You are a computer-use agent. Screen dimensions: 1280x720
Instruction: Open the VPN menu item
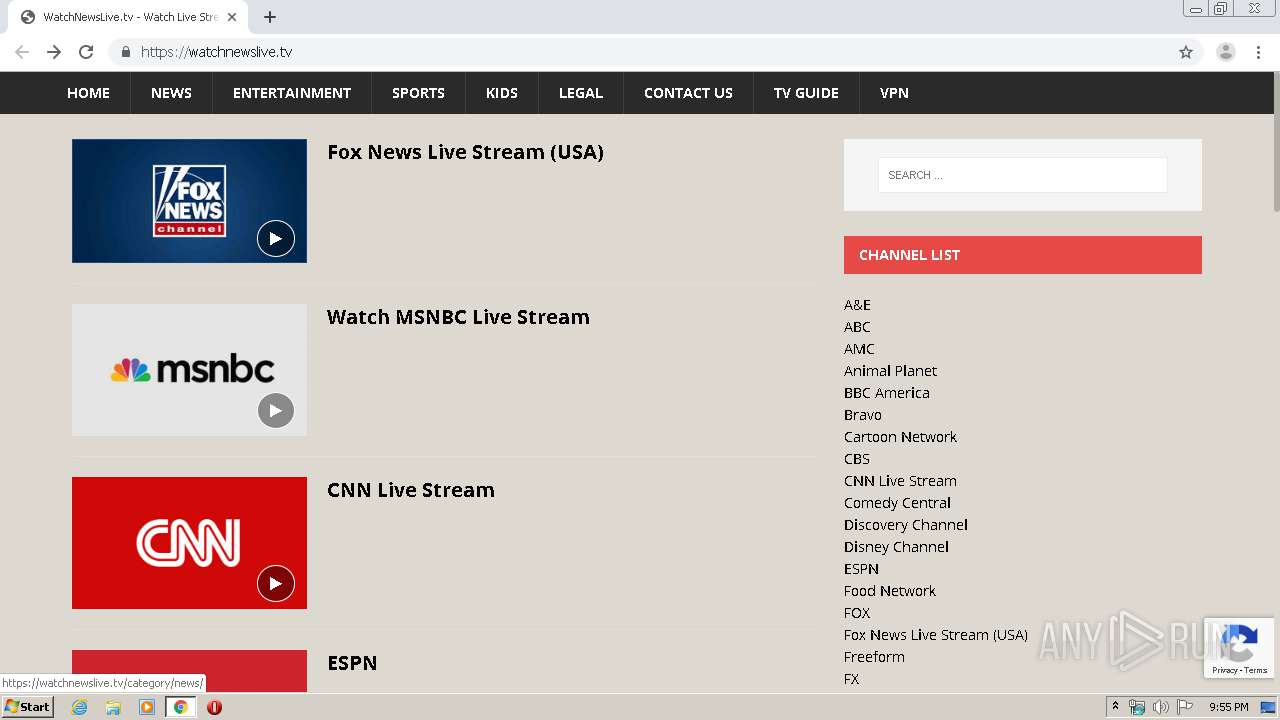(894, 93)
